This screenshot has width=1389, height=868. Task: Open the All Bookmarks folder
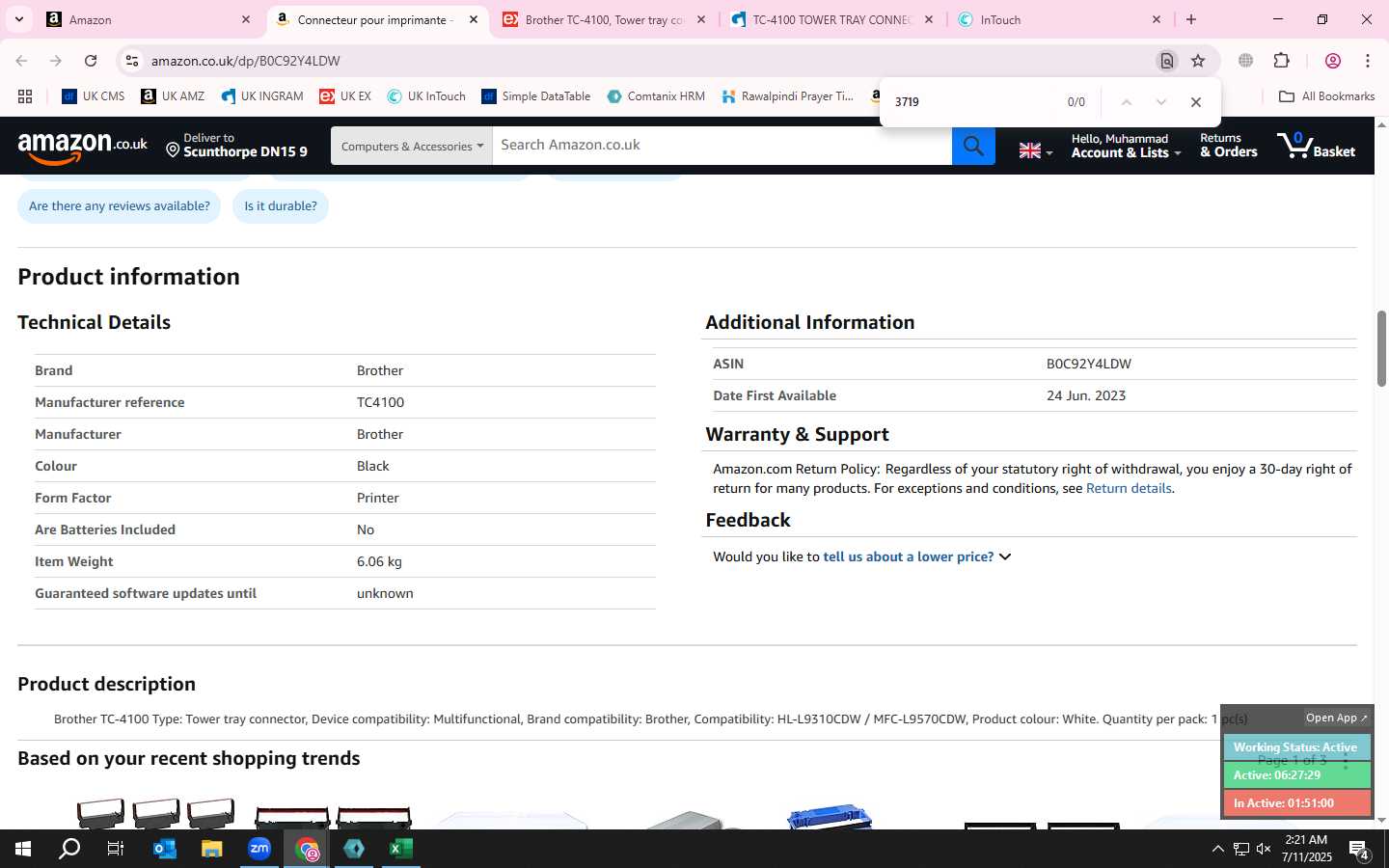tap(1326, 96)
